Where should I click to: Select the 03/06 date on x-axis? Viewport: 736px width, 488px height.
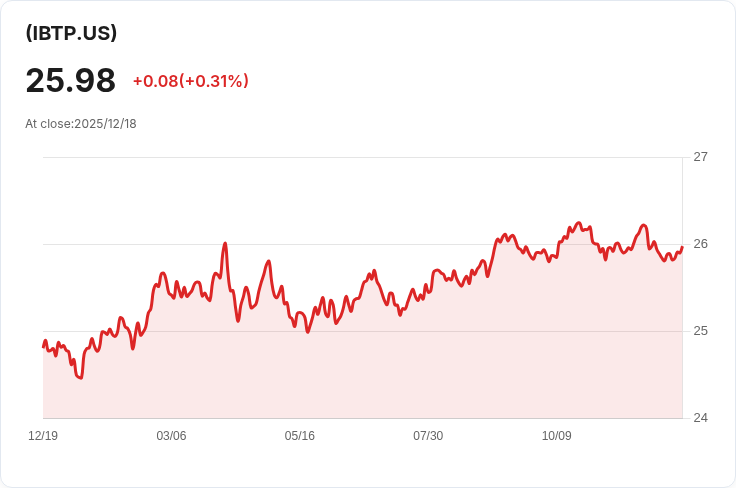[171, 436]
